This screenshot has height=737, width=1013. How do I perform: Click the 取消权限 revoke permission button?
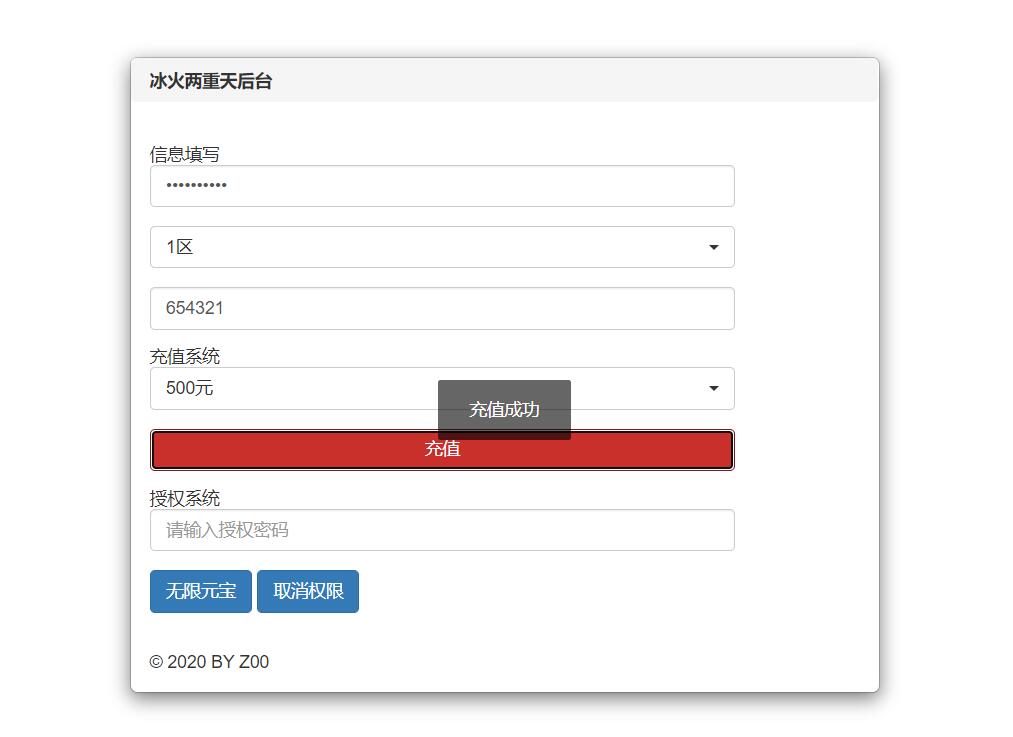(x=307, y=591)
